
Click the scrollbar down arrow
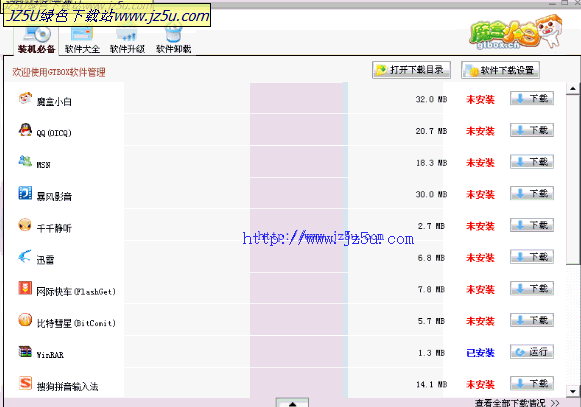pos(573,391)
